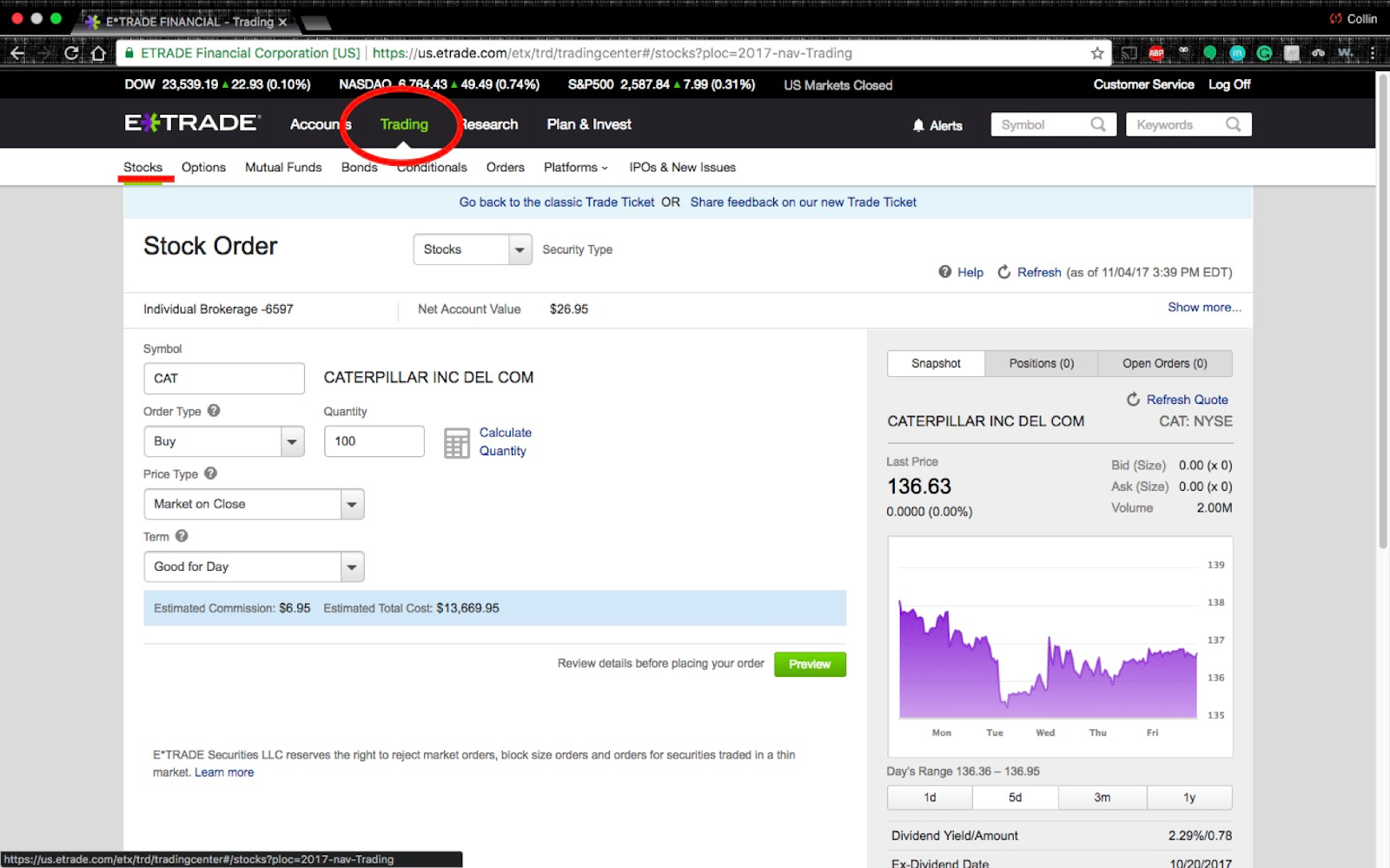Bookmark this page with the star icon

(x=1097, y=53)
